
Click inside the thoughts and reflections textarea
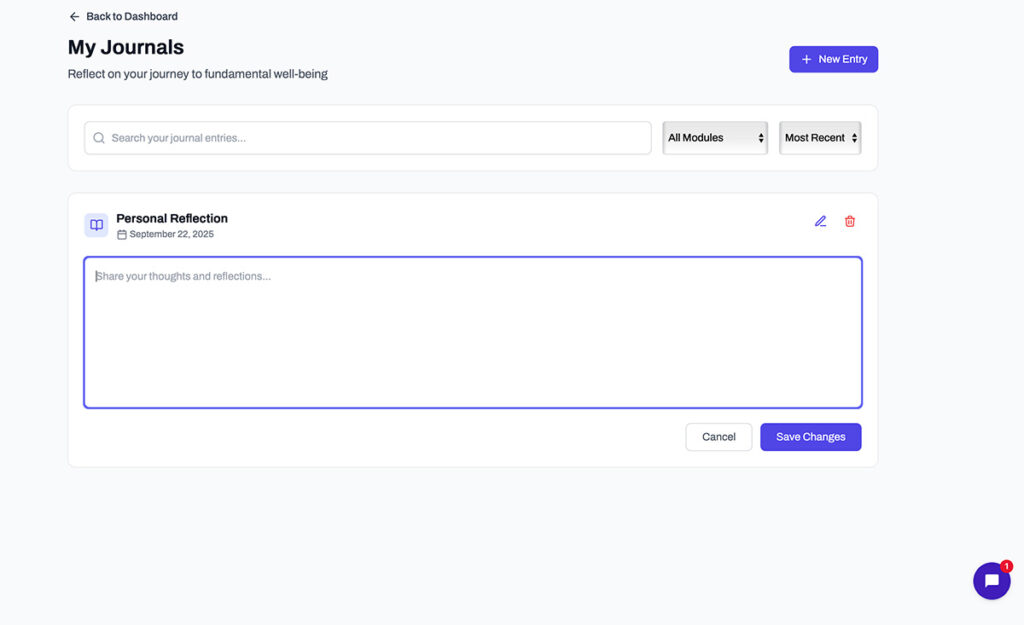(472, 332)
